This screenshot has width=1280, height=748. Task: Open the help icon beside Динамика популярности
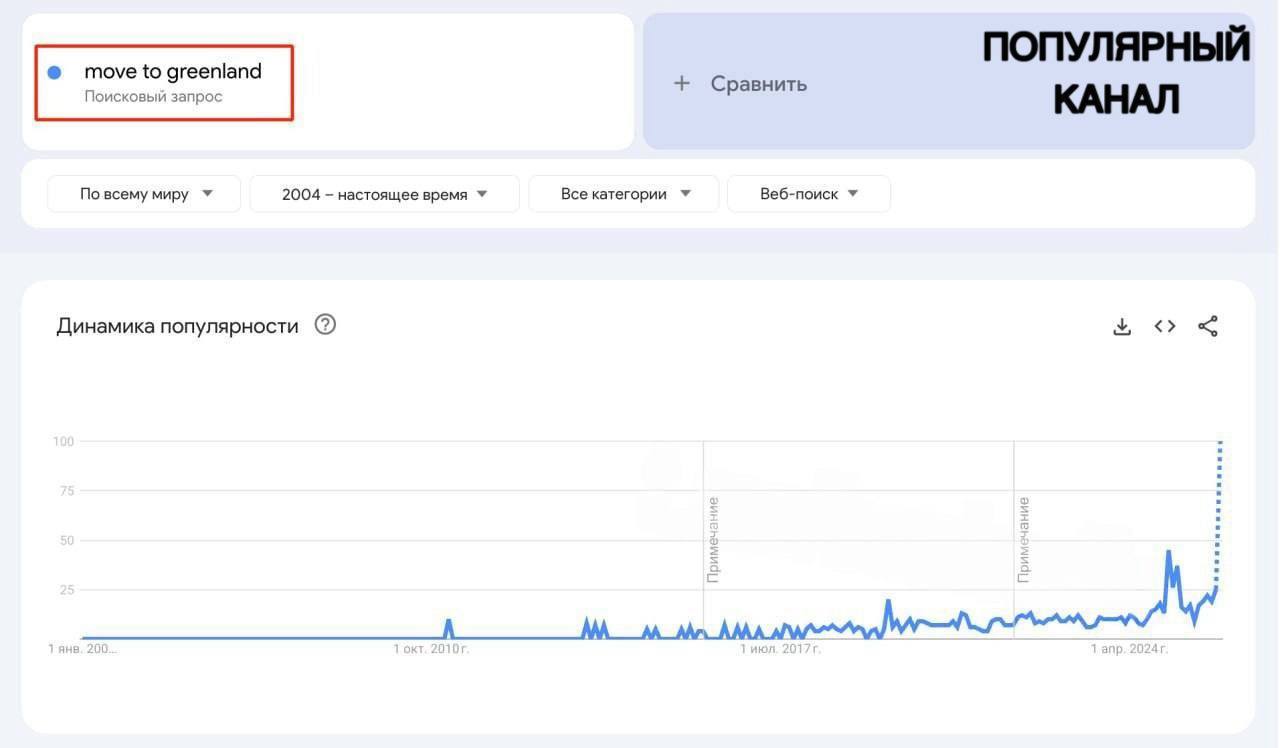pos(325,325)
